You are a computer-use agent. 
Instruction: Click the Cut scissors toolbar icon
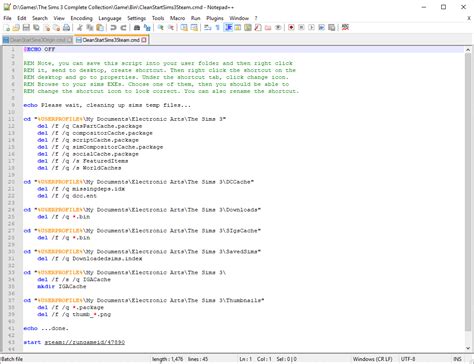click(x=80, y=28)
